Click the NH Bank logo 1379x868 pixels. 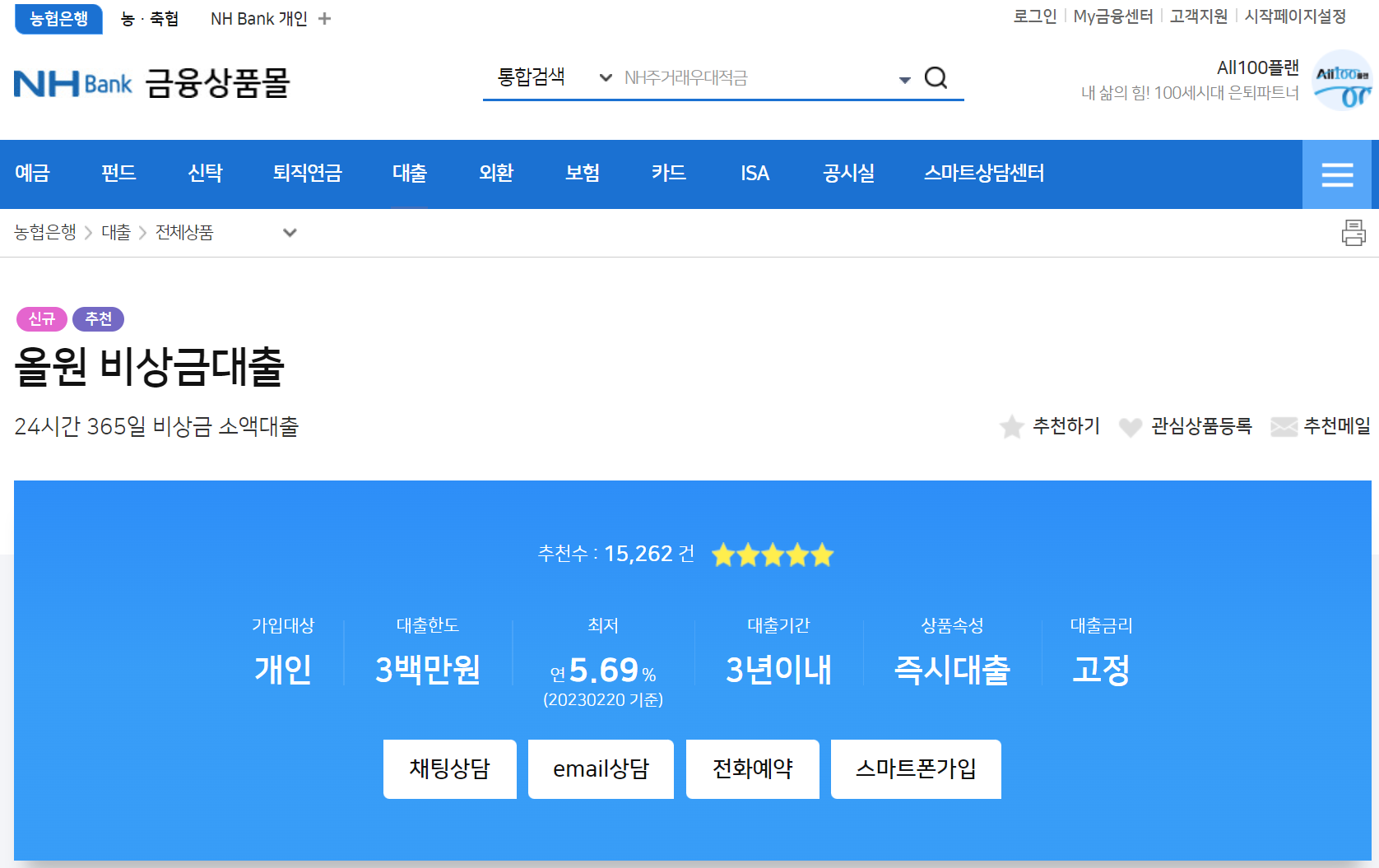click(72, 84)
